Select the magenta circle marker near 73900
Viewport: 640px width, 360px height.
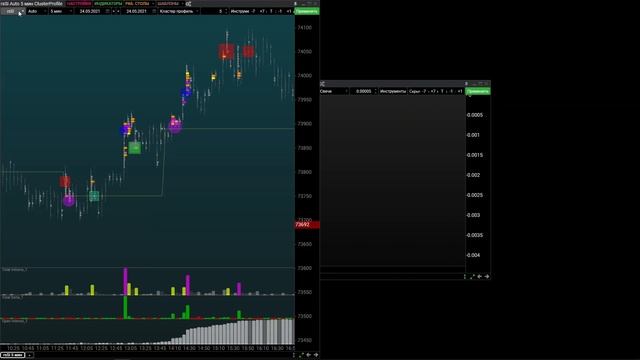pyautogui.click(x=175, y=125)
